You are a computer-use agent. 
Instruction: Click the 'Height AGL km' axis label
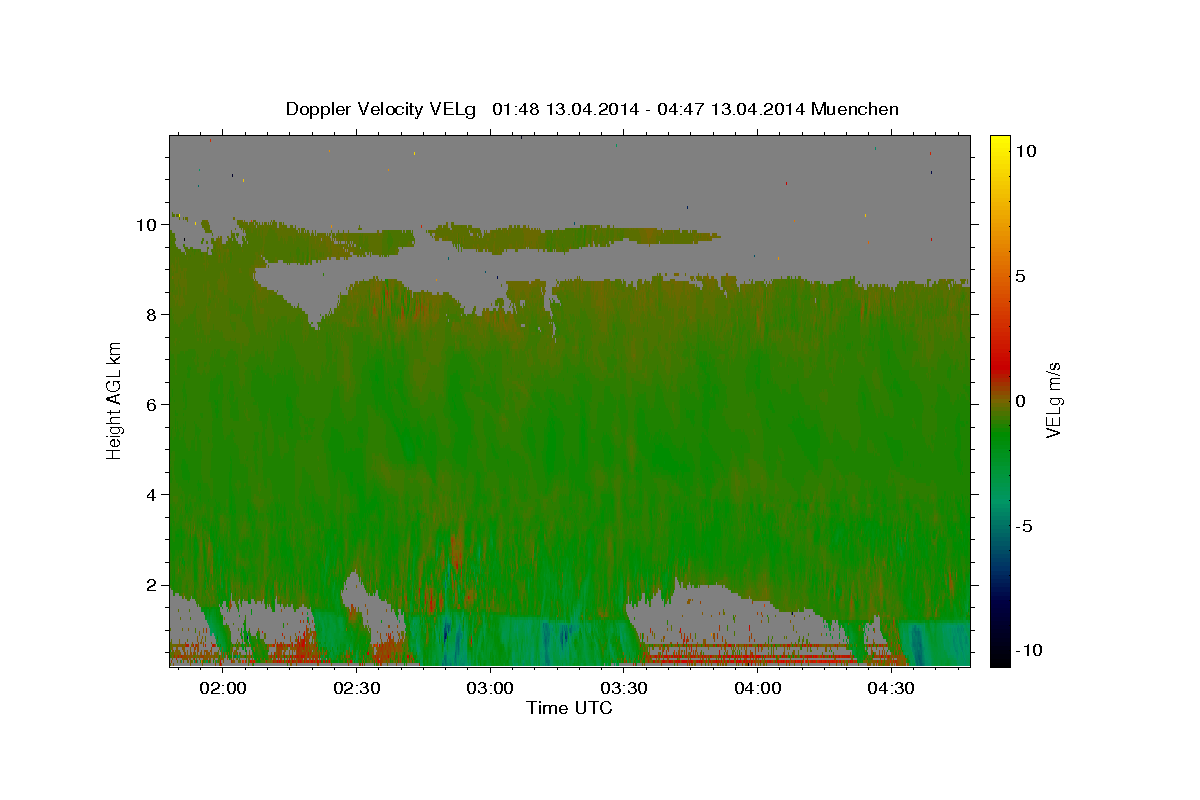pos(115,400)
